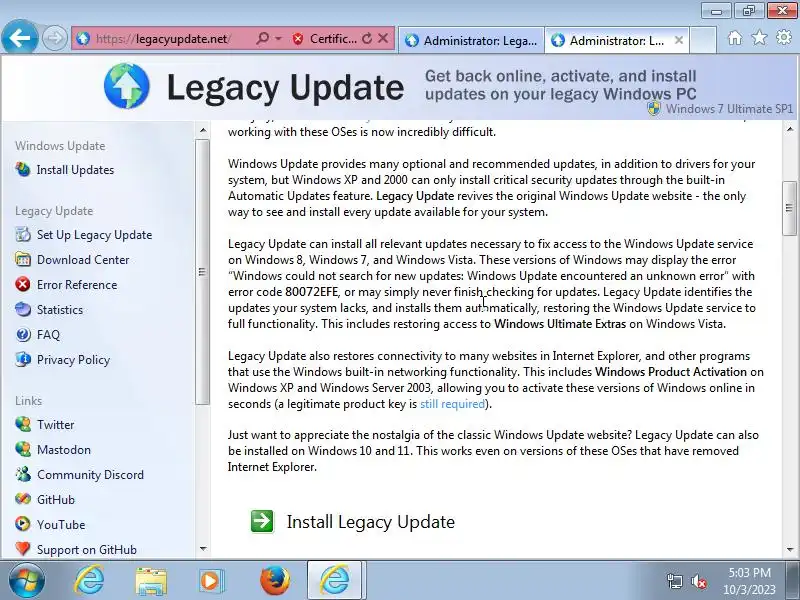800x600 pixels.
Task: Select the active Administrator: L... tab
Action: [x=617, y=40]
